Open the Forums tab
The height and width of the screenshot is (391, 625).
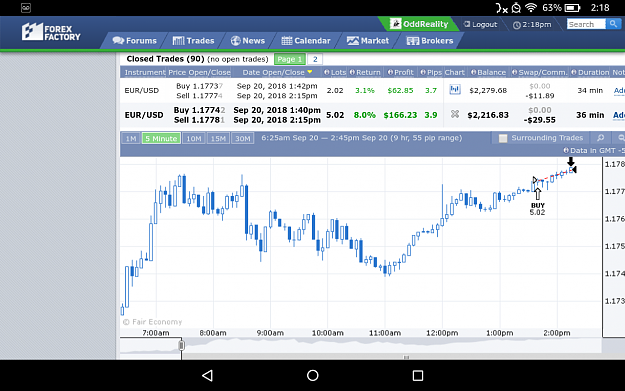click(135, 41)
